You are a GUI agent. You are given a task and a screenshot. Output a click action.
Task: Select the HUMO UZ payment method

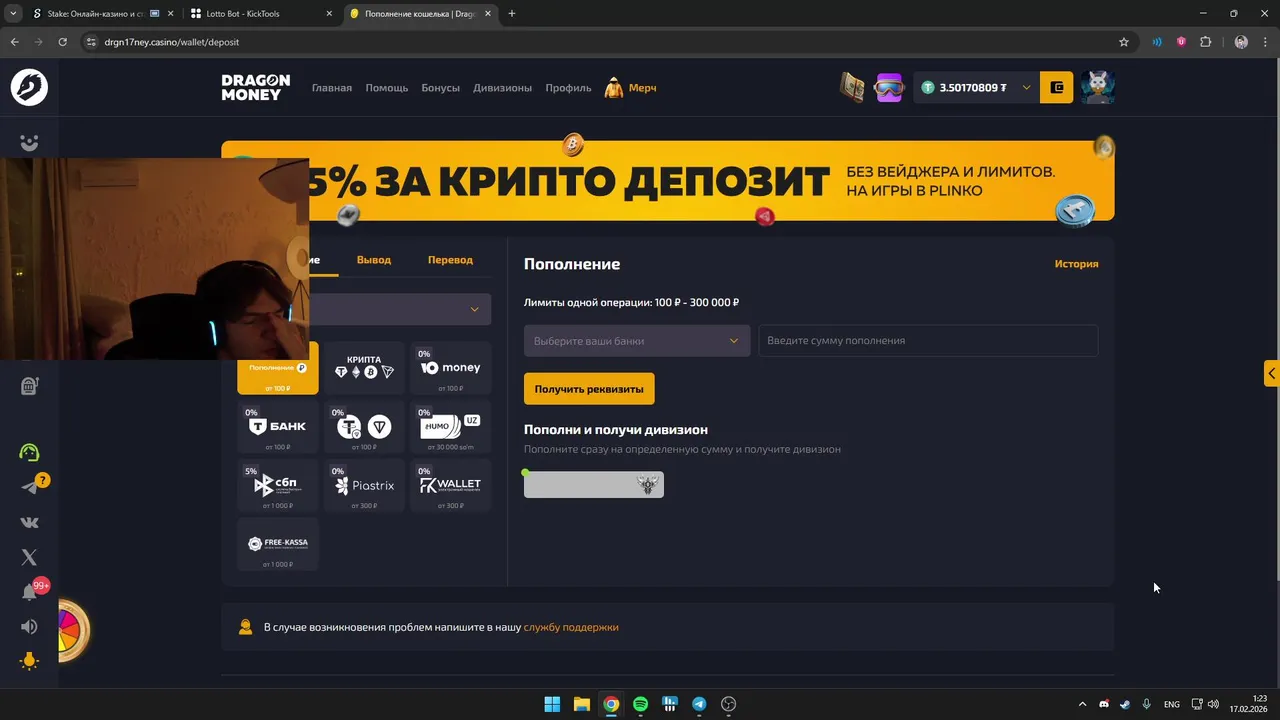click(450, 427)
